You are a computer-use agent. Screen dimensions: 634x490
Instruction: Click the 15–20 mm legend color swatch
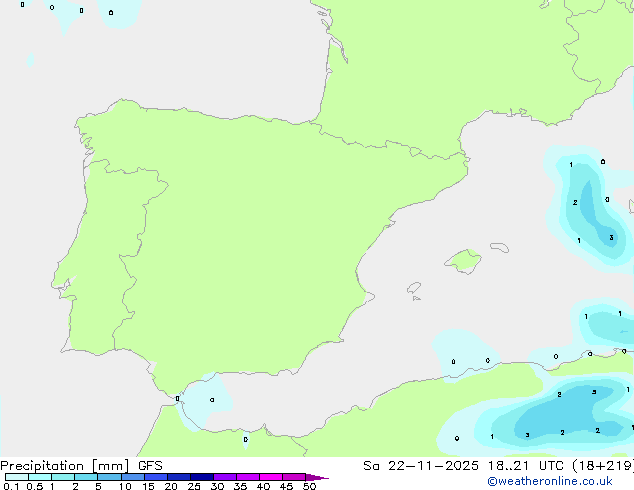[156, 477]
